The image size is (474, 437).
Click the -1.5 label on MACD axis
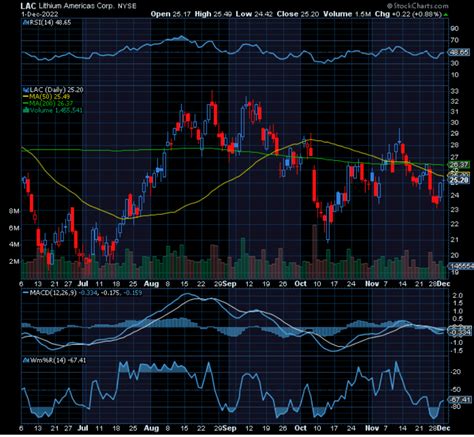coord(457,351)
